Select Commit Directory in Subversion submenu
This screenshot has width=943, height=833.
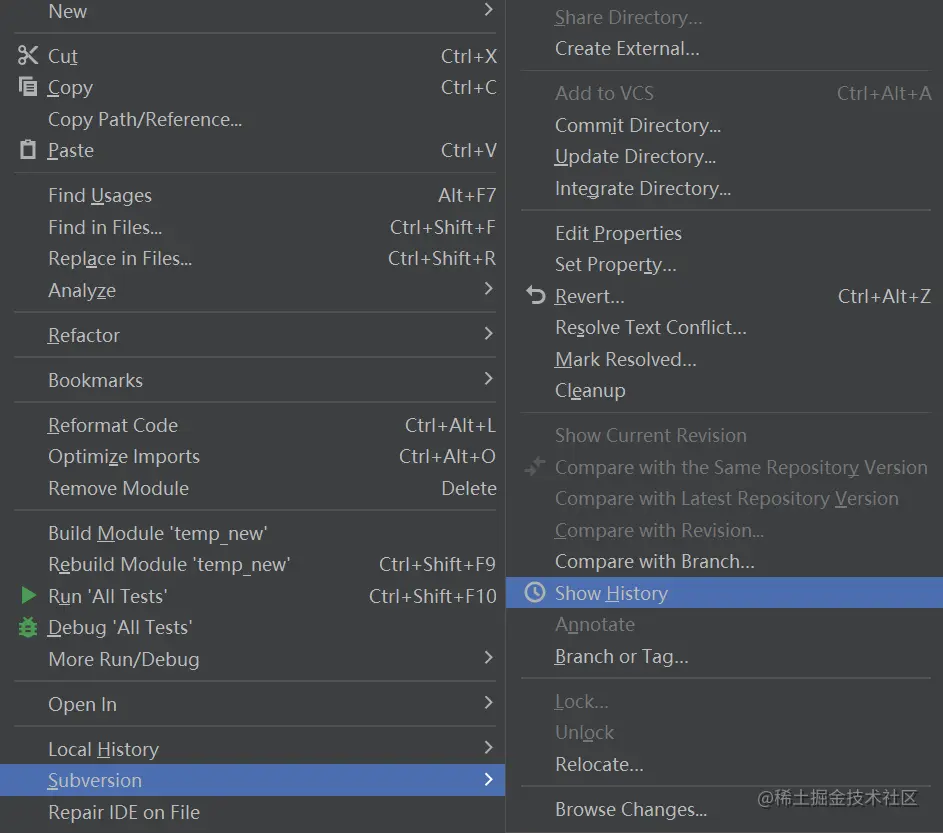pos(638,125)
